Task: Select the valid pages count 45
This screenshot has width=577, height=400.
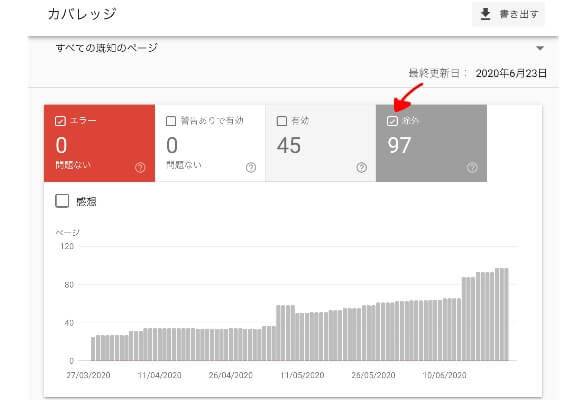Action: (x=289, y=145)
